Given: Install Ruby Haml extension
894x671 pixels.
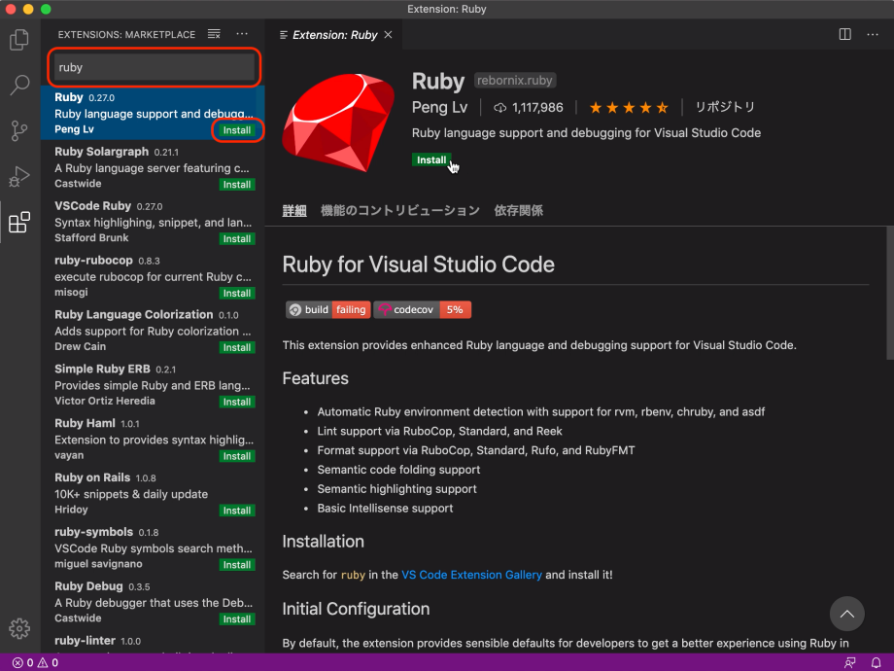Looking at the screenshot, I should pyautogui.click(x=237, y=456).
